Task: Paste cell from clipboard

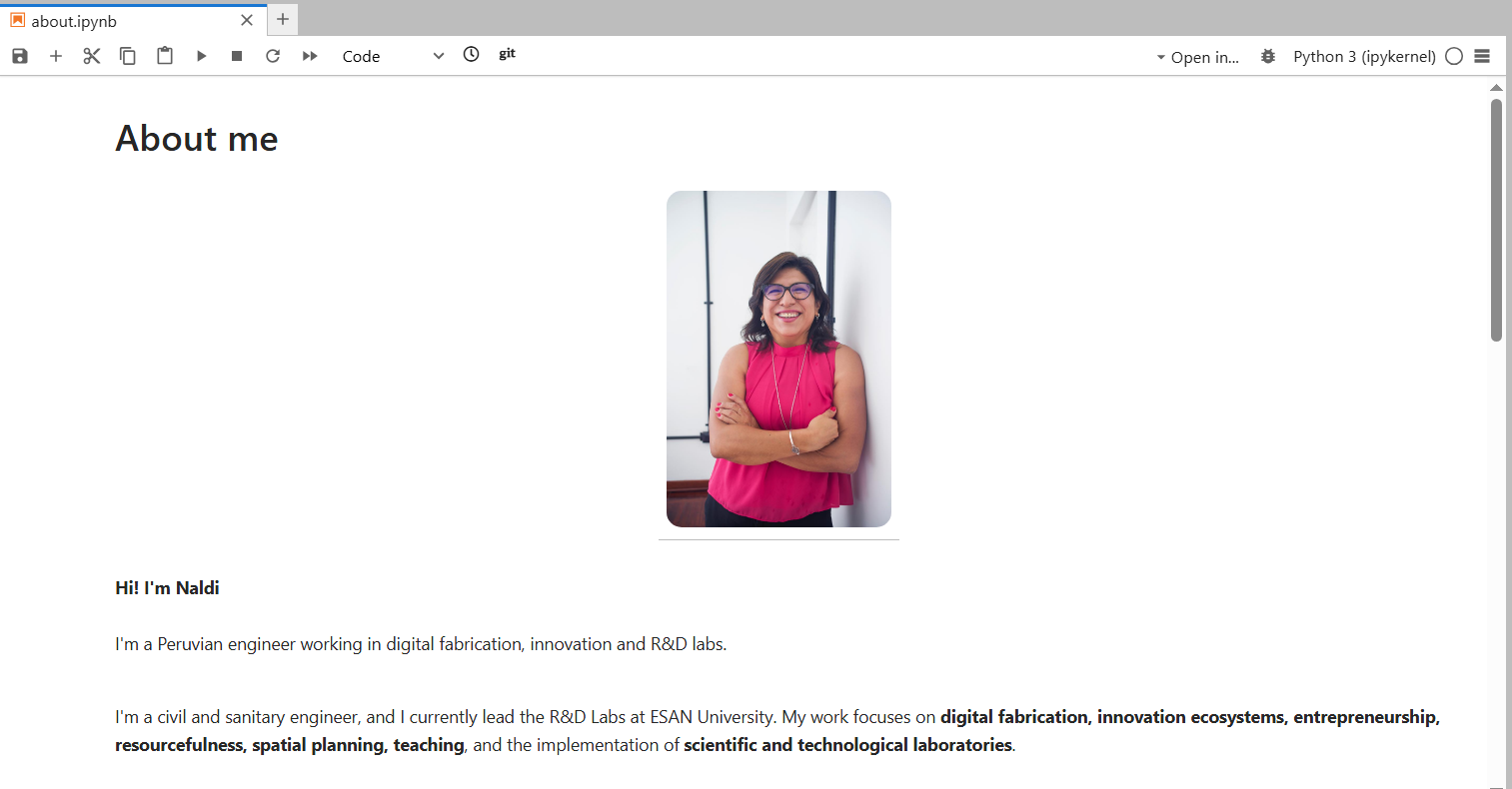Action: click(165, 56)
